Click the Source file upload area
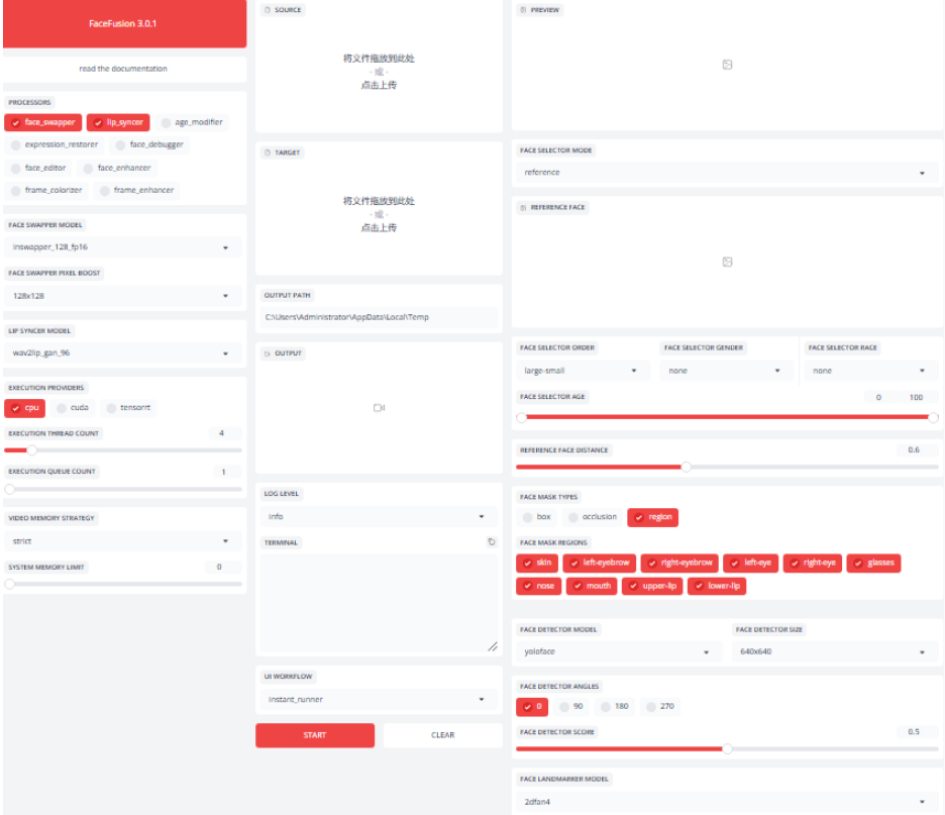The image size is (945, 815). pyautogui.click(x=378, y=72)
